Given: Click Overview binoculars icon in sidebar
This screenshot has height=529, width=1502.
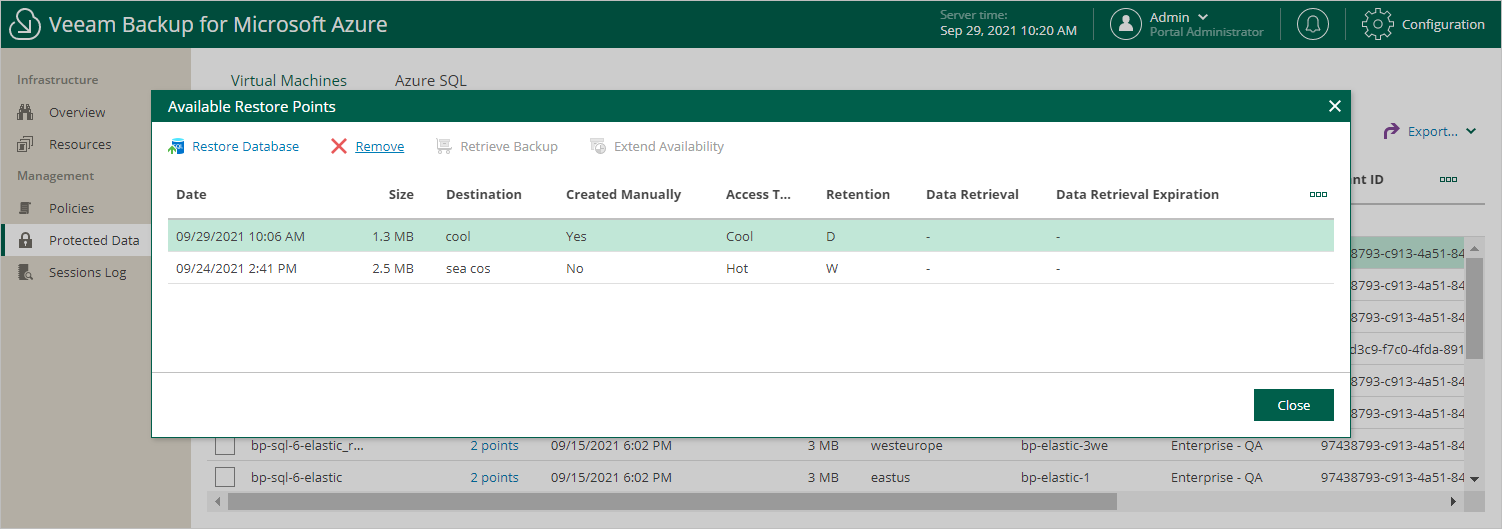Looking at the screenshot, I should pos(26,112).
